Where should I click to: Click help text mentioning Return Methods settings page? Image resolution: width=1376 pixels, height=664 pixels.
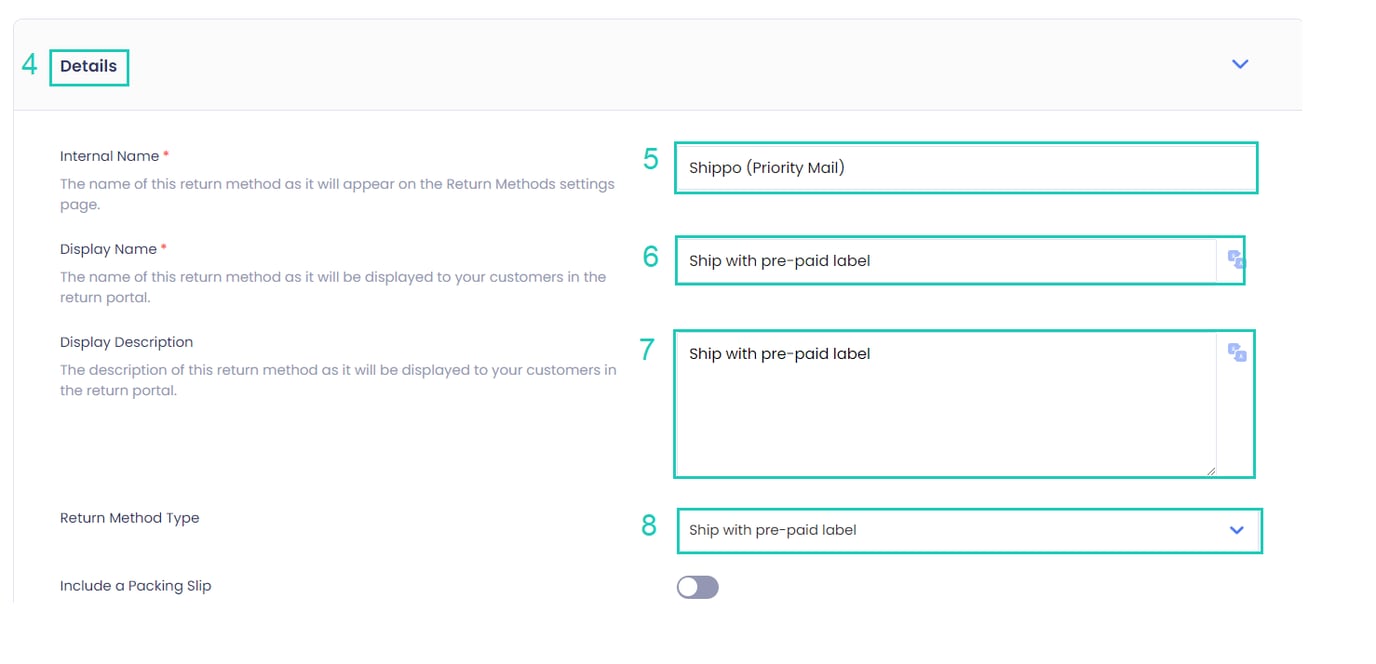337,193
